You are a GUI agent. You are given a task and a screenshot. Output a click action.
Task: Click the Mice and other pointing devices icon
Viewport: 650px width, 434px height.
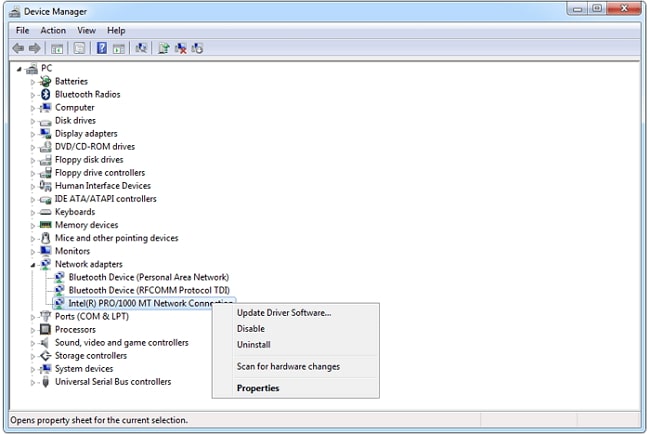click(x=46, y=238)
